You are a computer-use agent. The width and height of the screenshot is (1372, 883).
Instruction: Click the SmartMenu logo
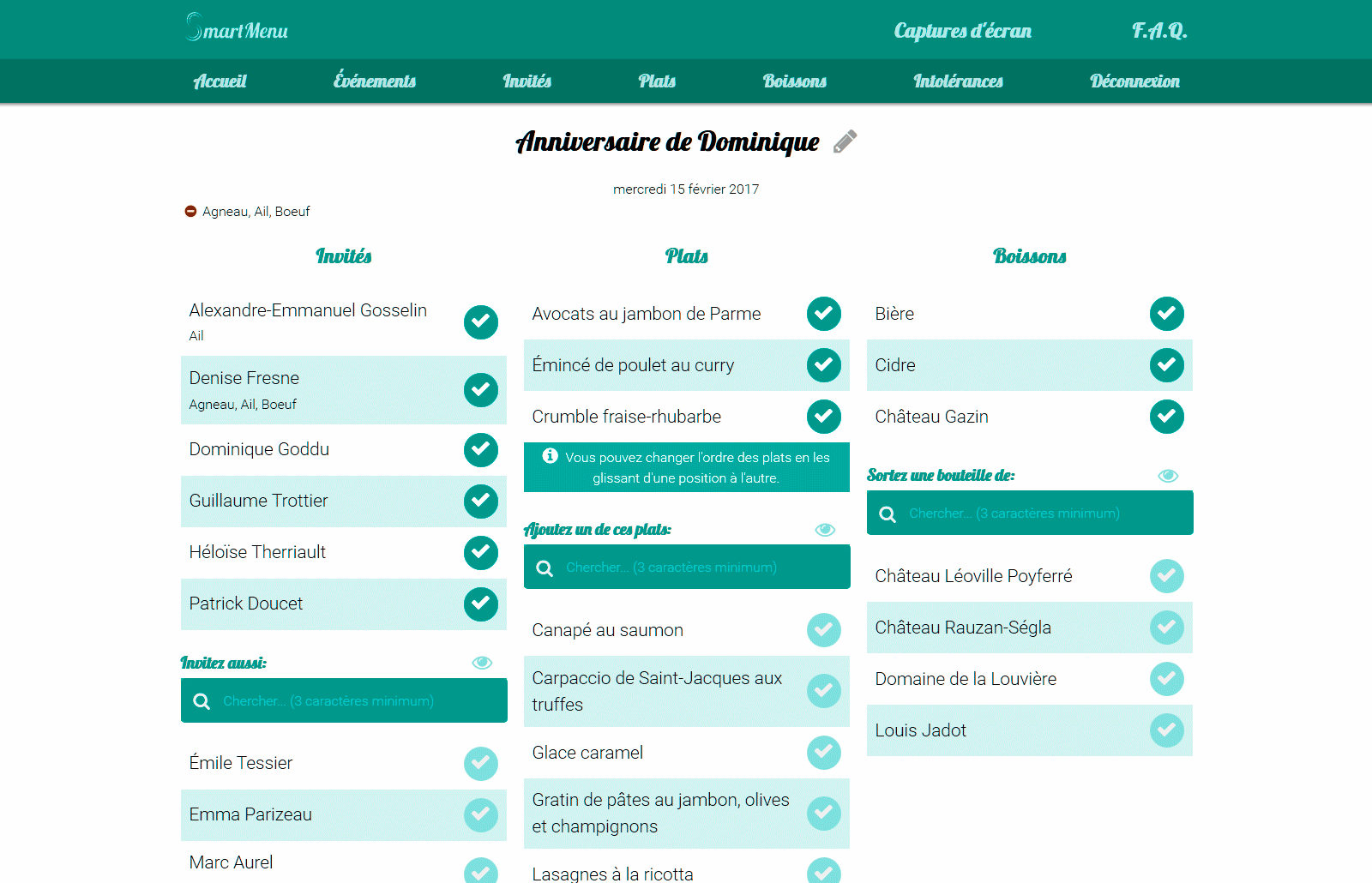(237, 28)
